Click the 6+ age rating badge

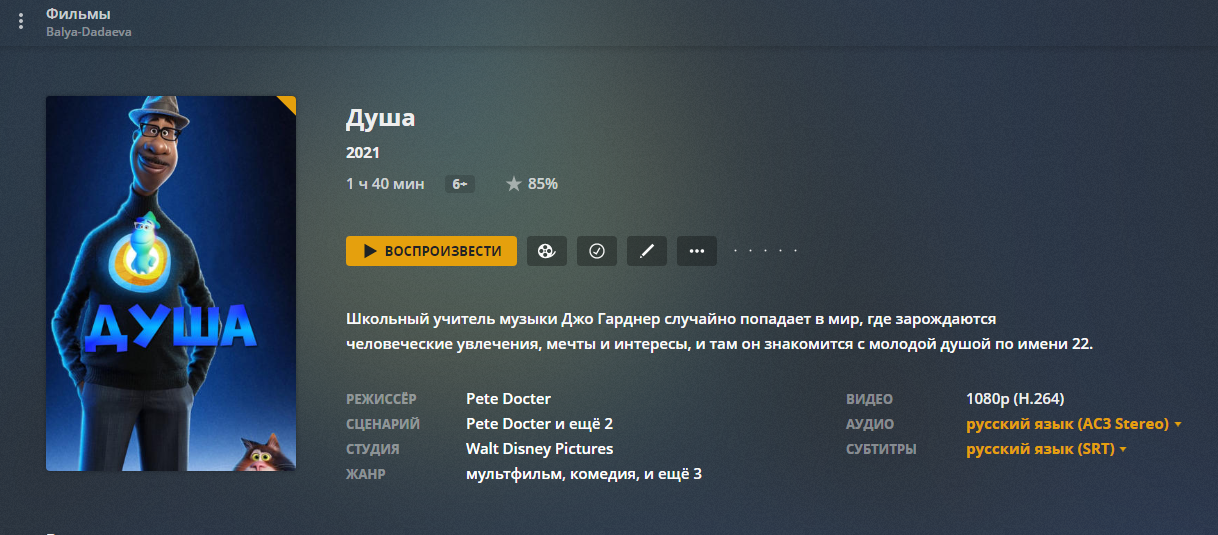(459, 184)
